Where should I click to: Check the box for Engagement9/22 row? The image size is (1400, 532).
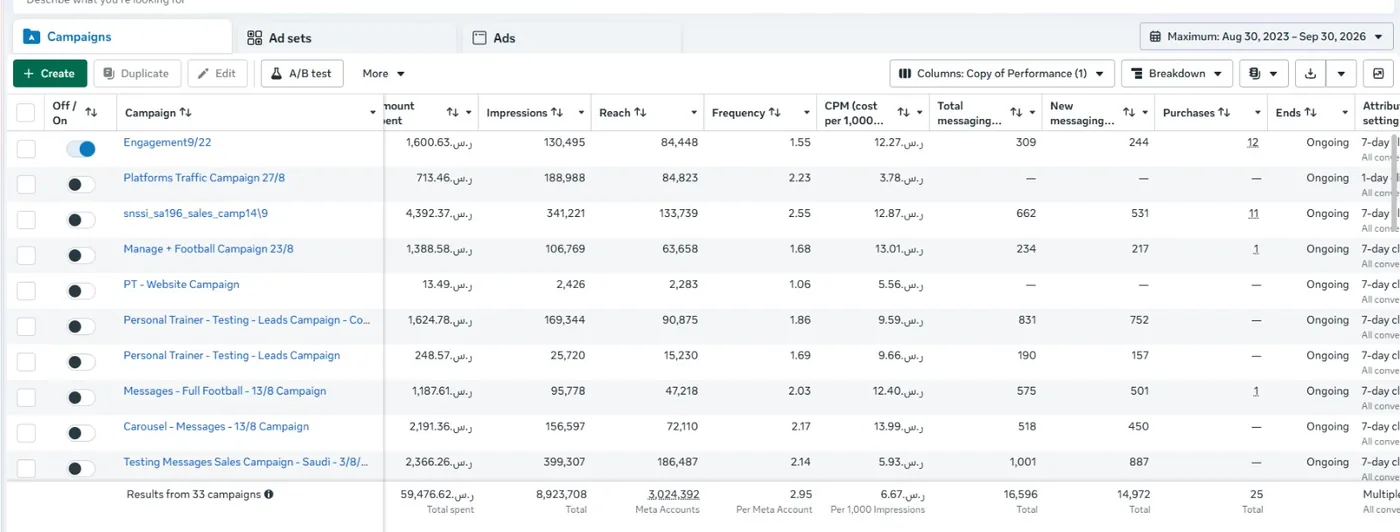[x=26, y=149]
